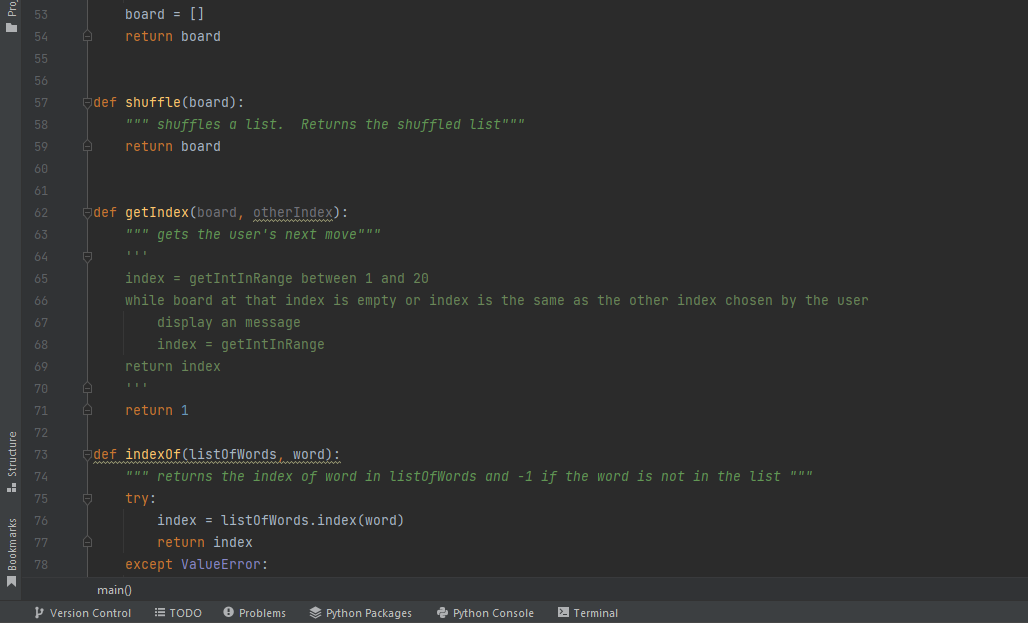1028x623 pixels.
Task: Click the indexOf function name
Action: (153, 454)
